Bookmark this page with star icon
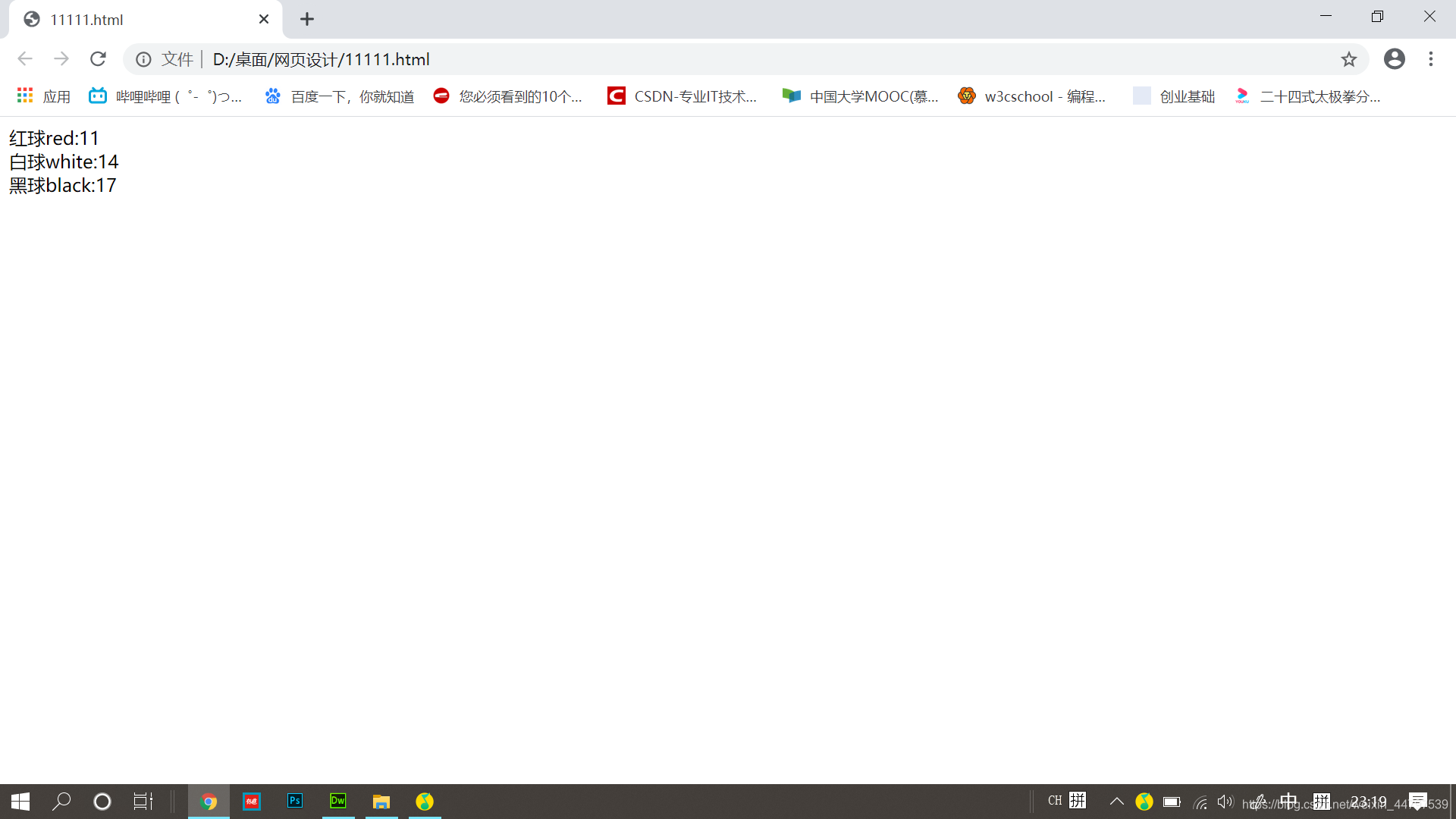This screenshot has width=1456, height=819. tap(1348, 59)
